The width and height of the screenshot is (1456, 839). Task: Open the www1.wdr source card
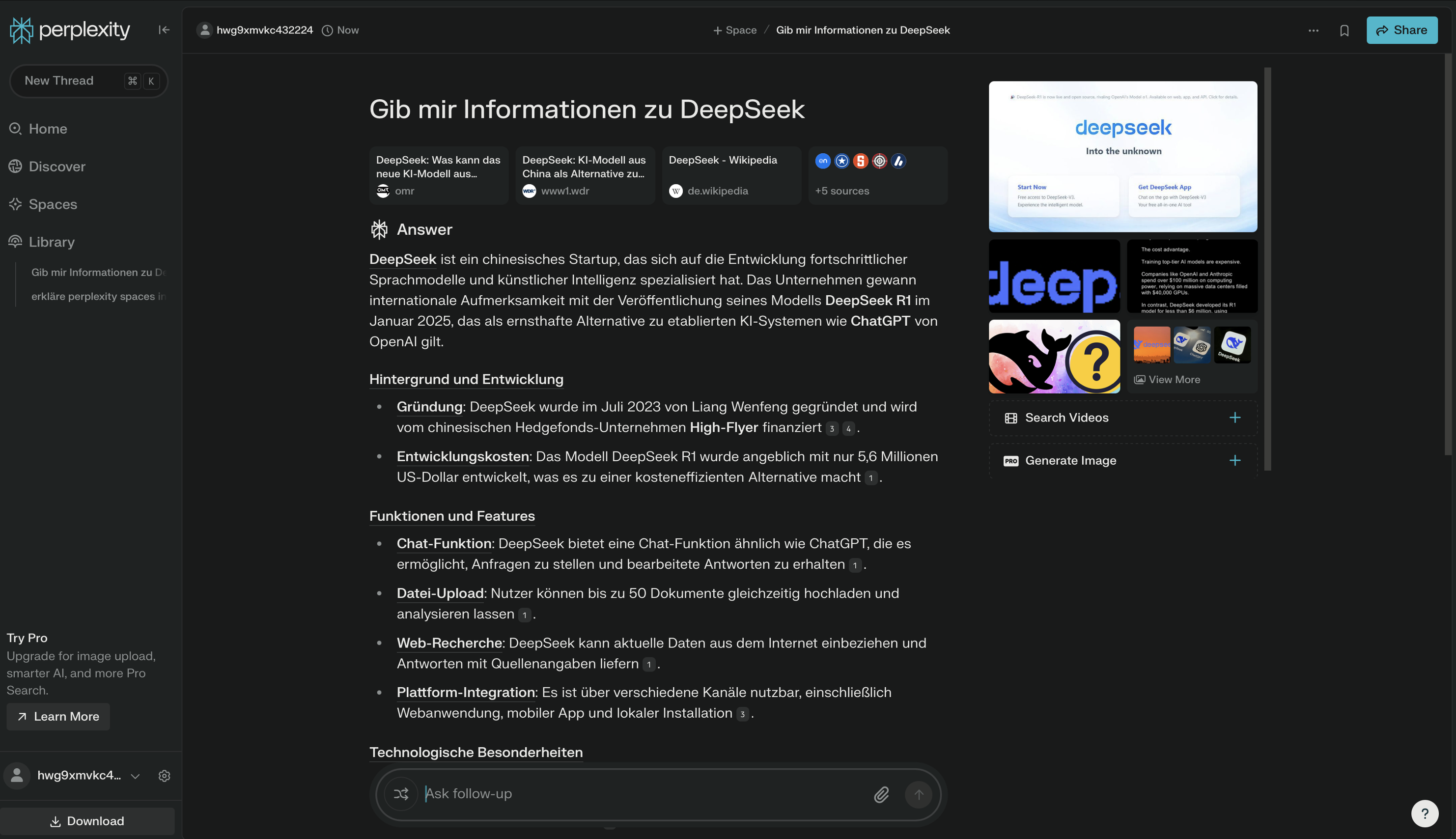pyautogui.click(x=585, y=175)
